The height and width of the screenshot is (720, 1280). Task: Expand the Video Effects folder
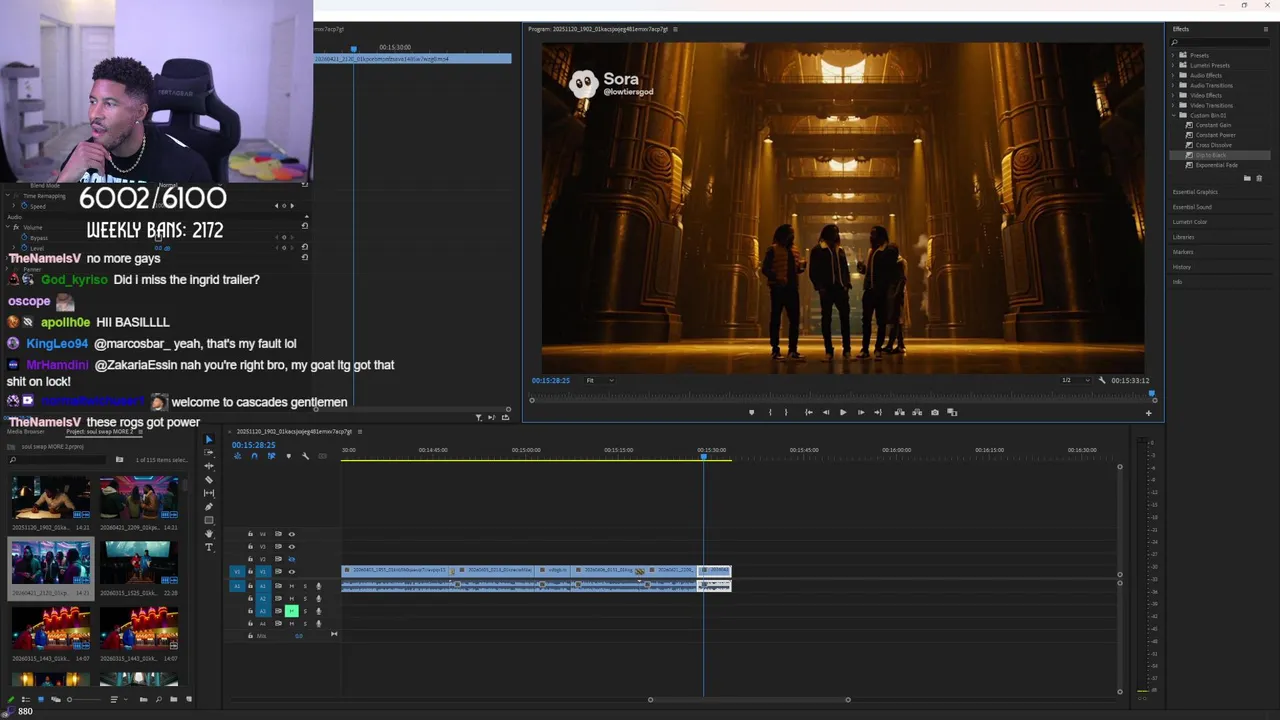1174,95
